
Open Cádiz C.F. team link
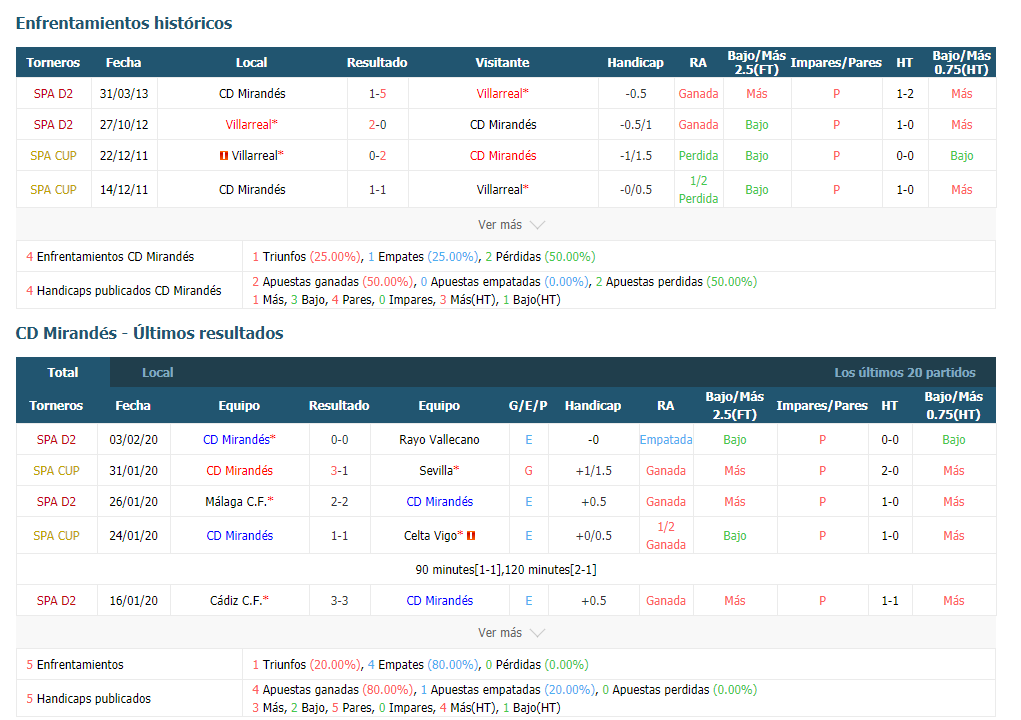[239, 601]
